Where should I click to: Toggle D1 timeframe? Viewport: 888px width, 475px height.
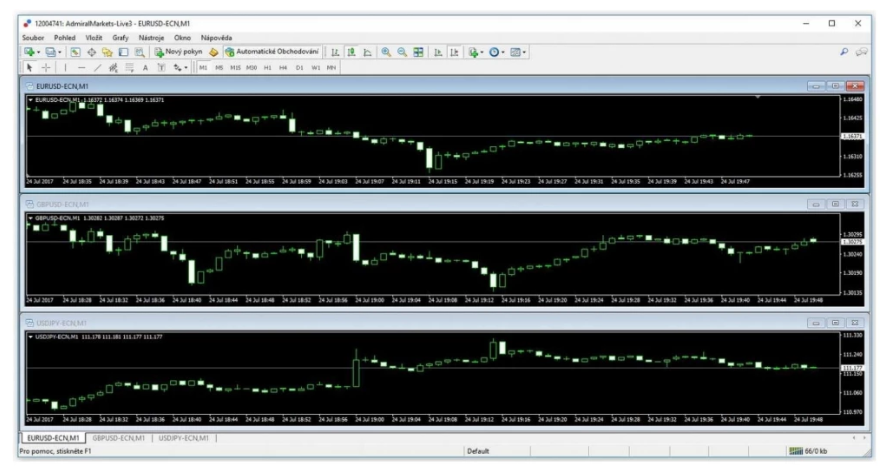[300, 67]
